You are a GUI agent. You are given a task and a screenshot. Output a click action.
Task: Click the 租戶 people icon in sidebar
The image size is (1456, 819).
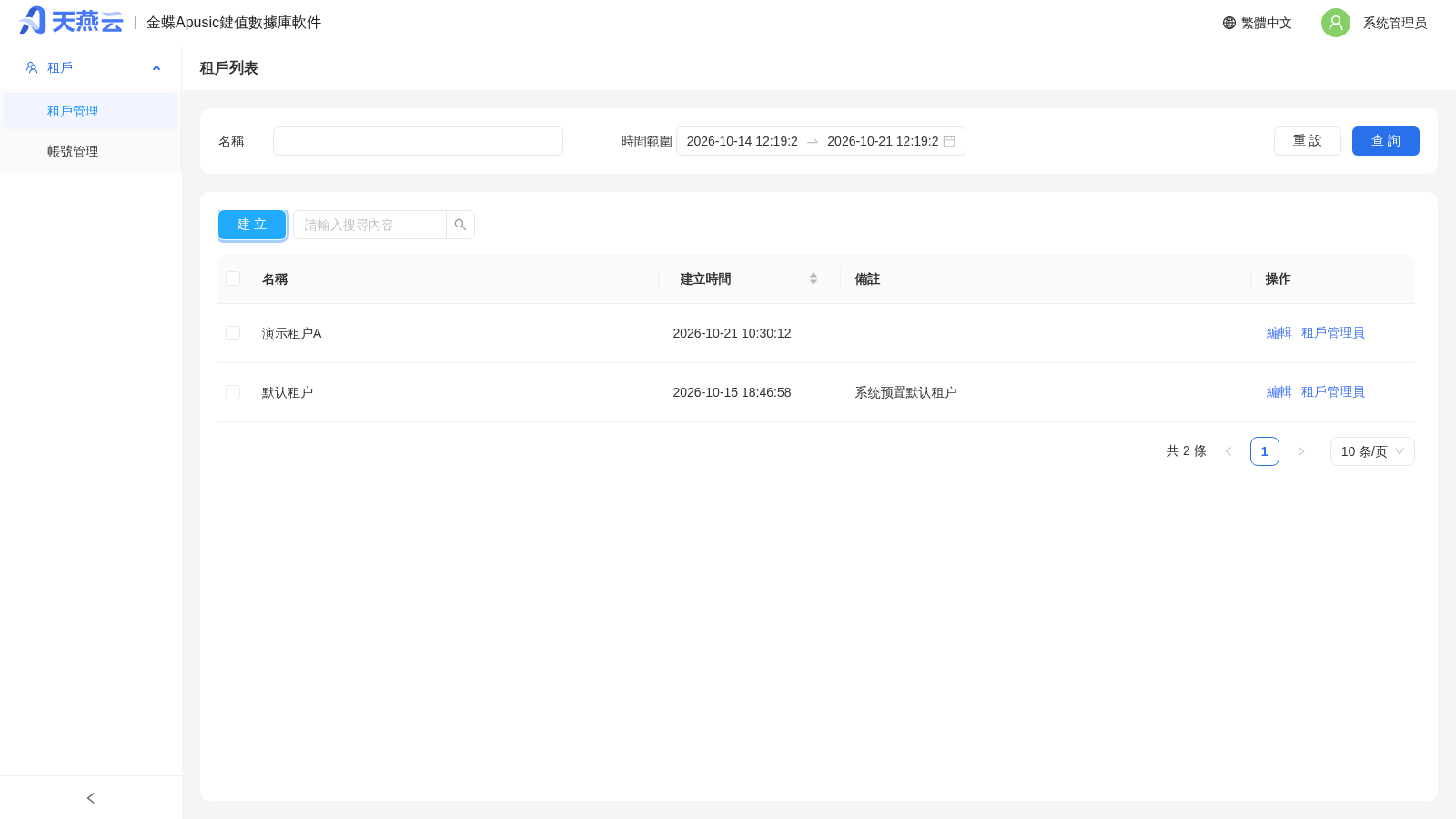(x=32, y=67)
